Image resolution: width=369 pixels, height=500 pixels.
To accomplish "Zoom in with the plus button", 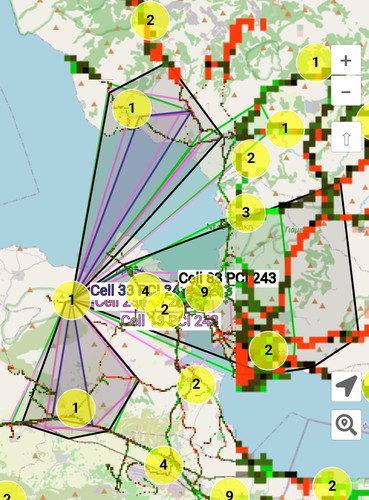I will pyautogui.click(x=346, y=60).
